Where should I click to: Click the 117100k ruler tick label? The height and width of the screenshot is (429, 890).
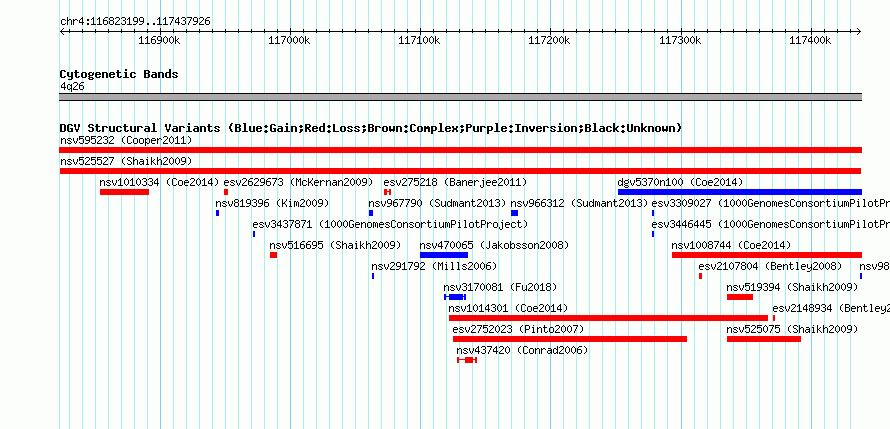(419, 40)
